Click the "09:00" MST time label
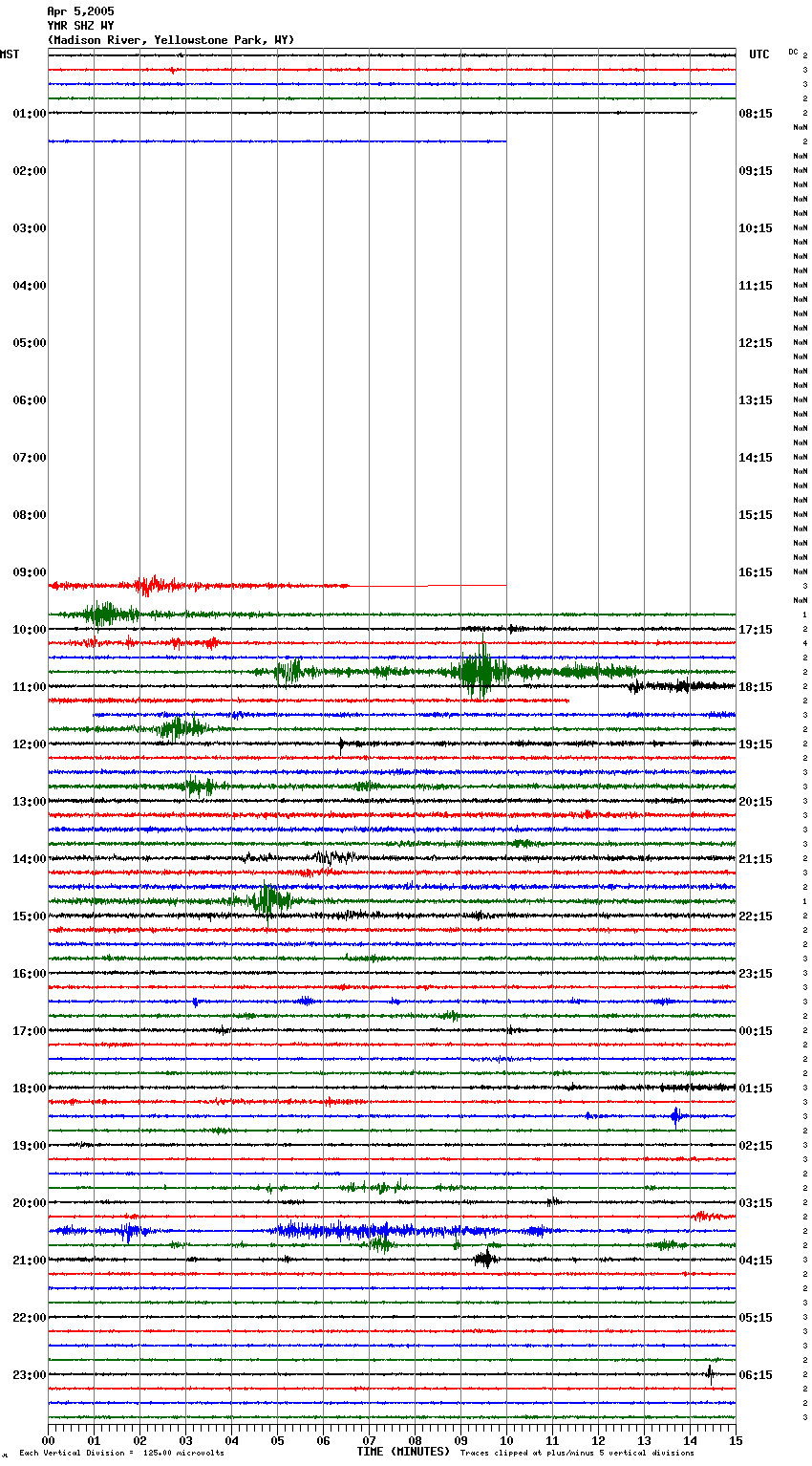 click(x=30, y=572)
